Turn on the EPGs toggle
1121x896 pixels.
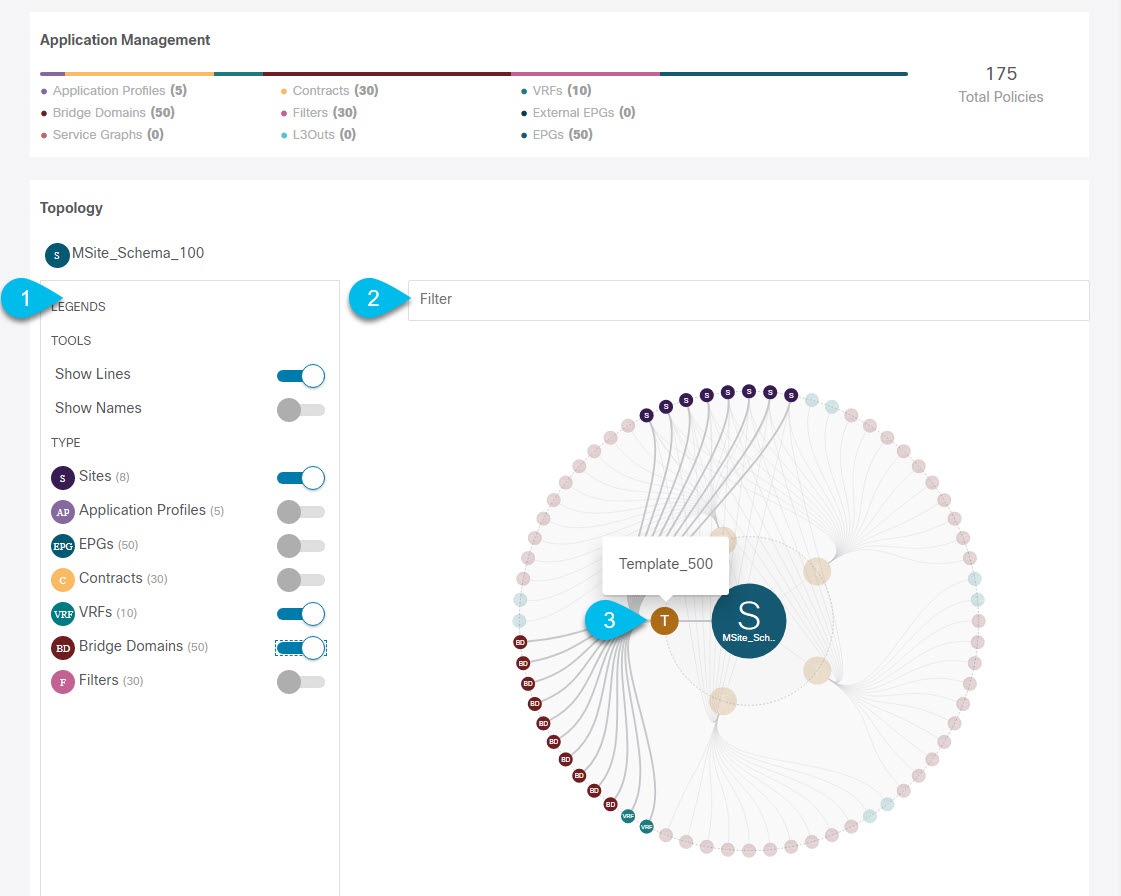point(301,546)
